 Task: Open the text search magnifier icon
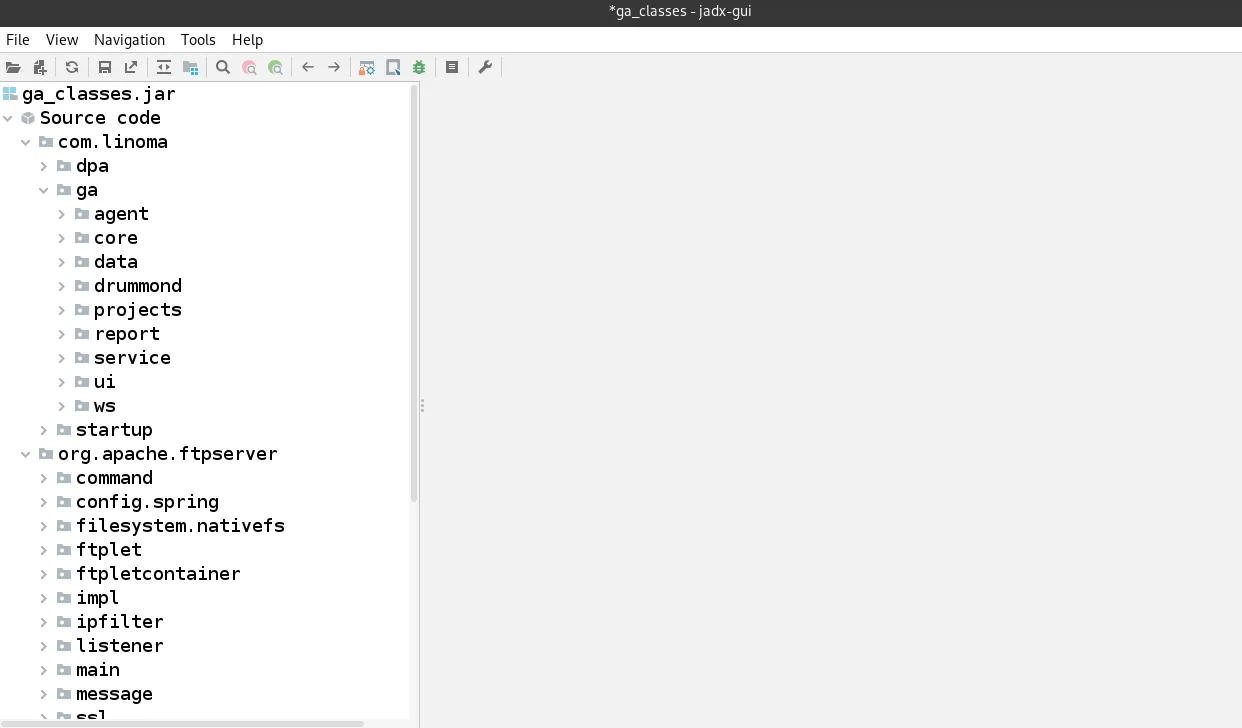point(222,67)
